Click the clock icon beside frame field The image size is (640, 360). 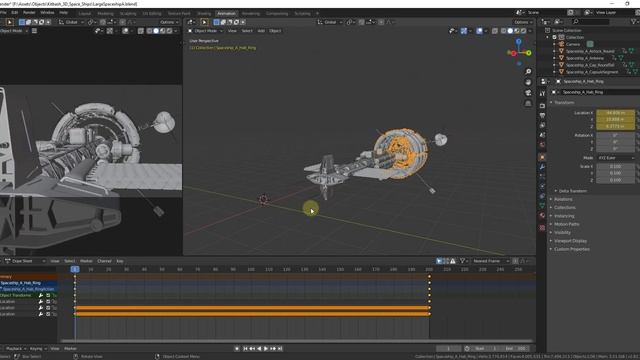[467, 349]
